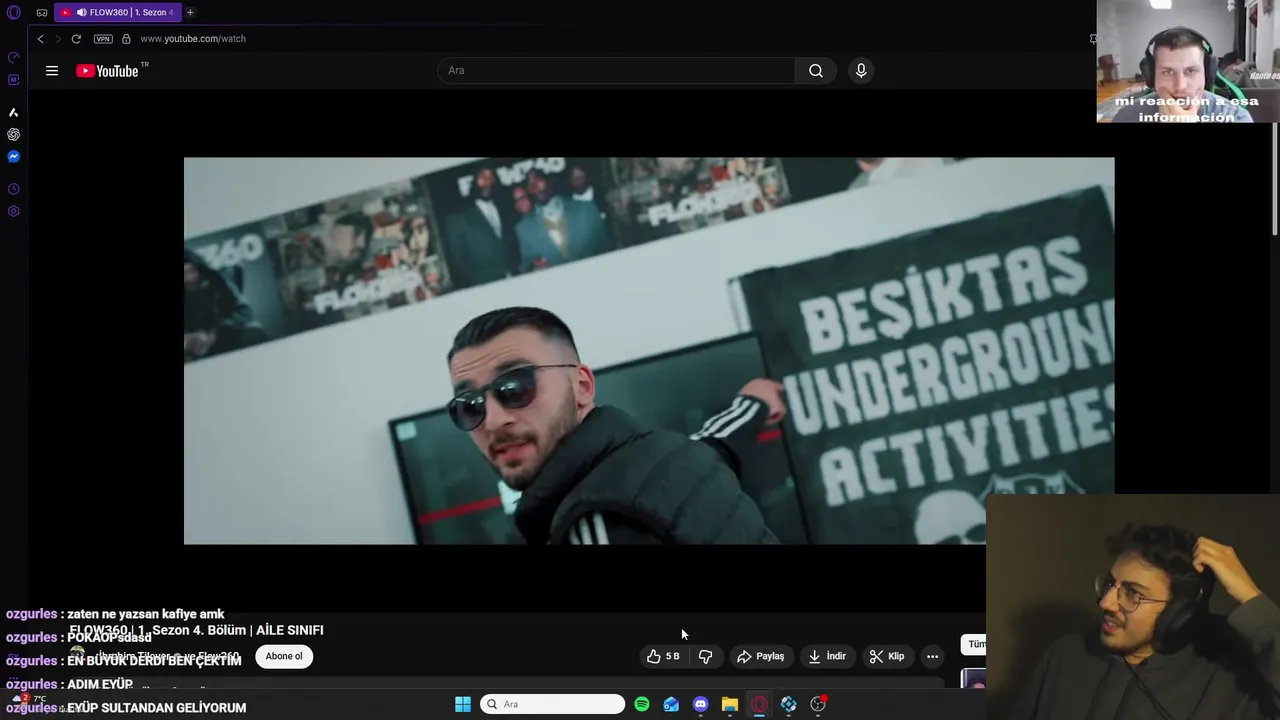This screenshot has height=720, width=1280.
Task: Open the Aria AI sidebar icon
Action: (14, 112)
